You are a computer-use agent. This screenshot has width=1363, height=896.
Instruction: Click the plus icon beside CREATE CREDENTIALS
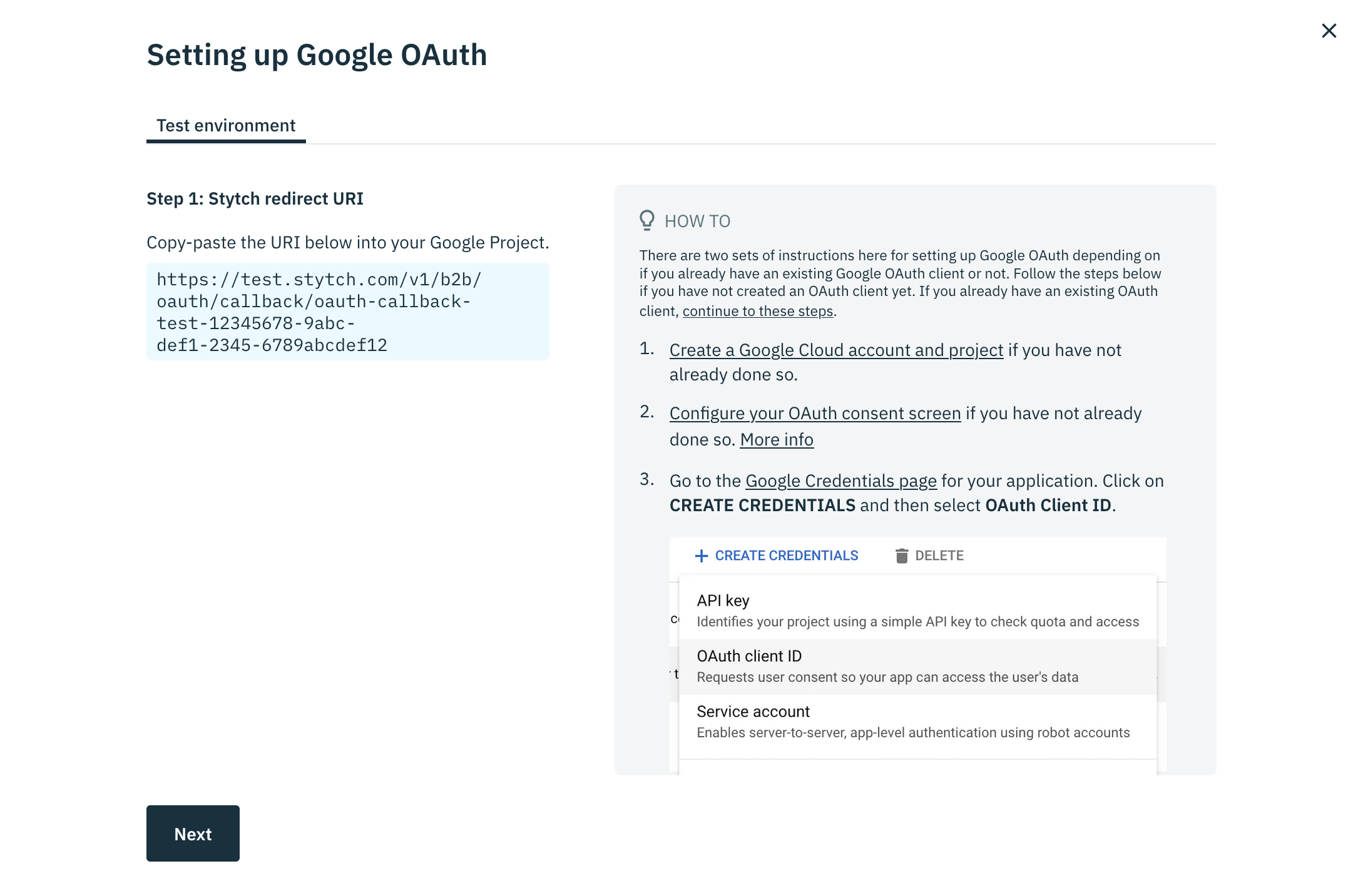tap(702, 556)
